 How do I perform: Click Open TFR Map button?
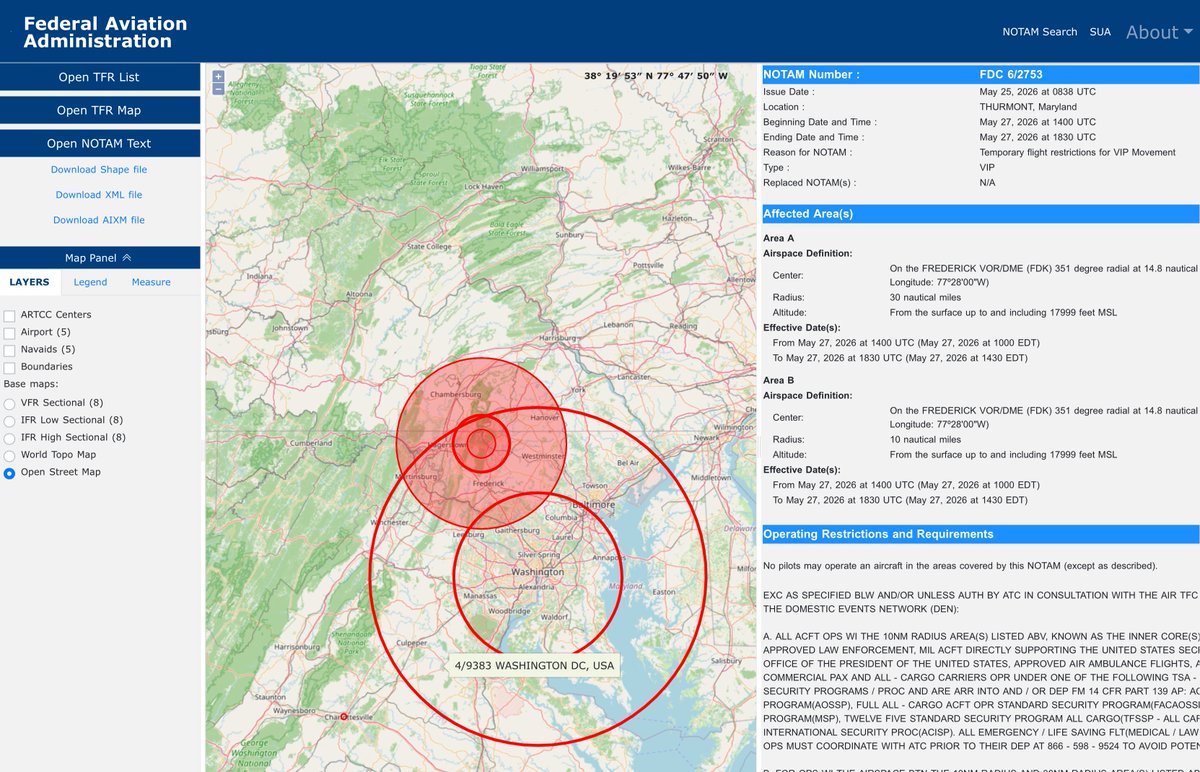click(99, 110)
